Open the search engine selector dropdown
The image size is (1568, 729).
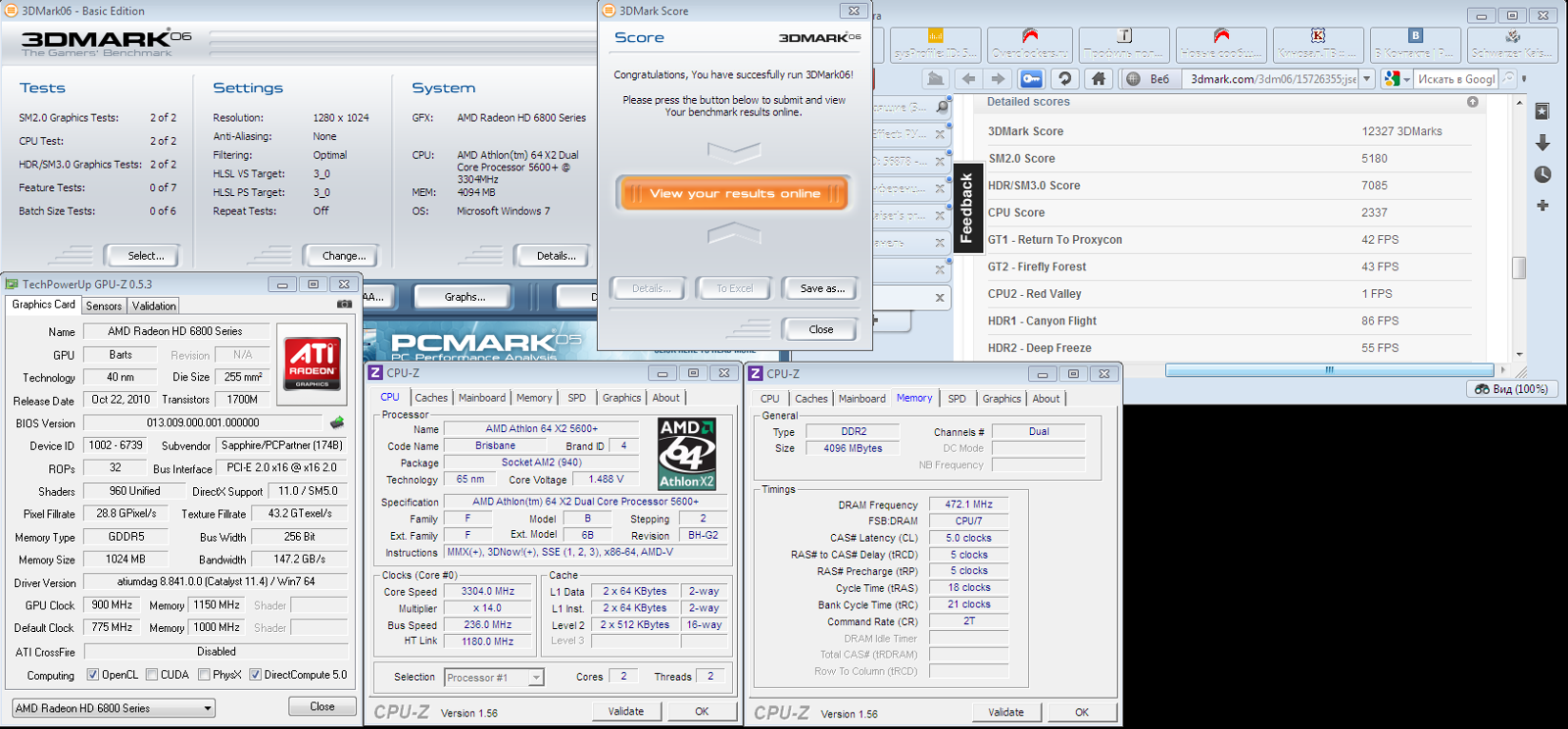click(x=1397, y=78)
